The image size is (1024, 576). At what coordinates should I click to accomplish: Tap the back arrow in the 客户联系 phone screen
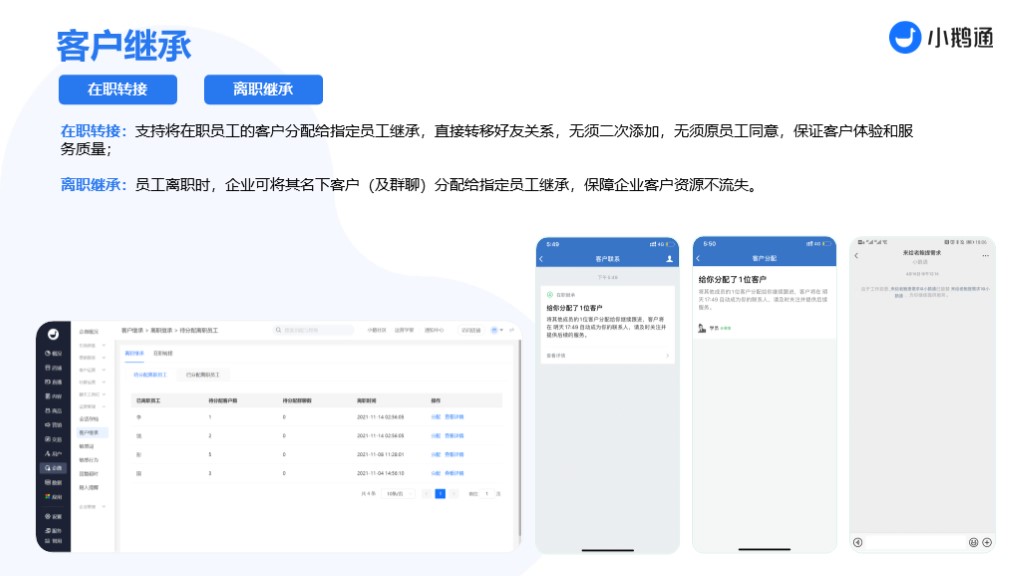541,259
